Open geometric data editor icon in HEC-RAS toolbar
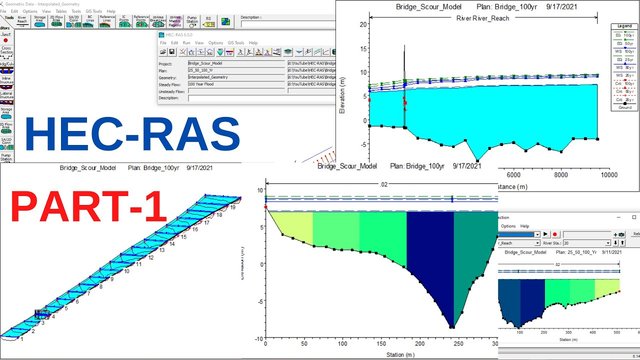The height and width of the screenshot is (360, 640). [182, 52]
